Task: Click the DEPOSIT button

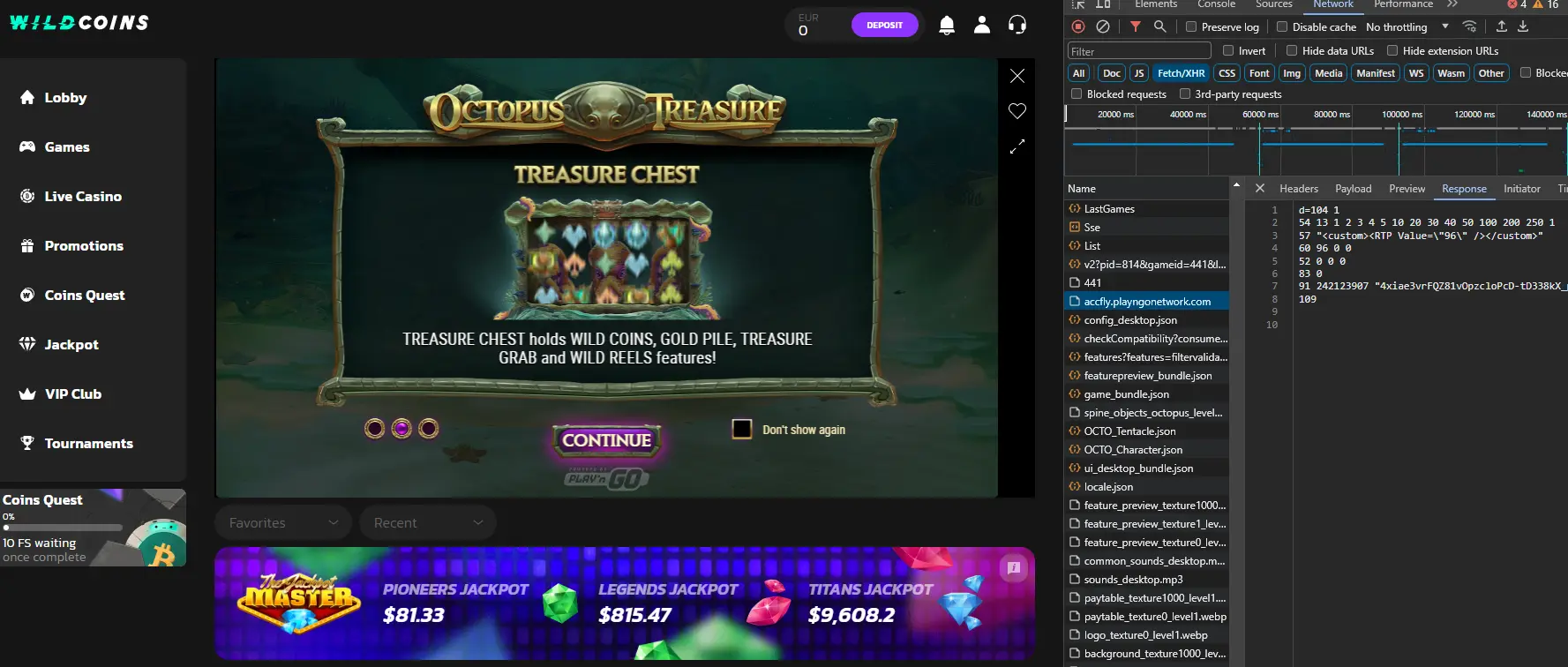Action: click(884, 25)
